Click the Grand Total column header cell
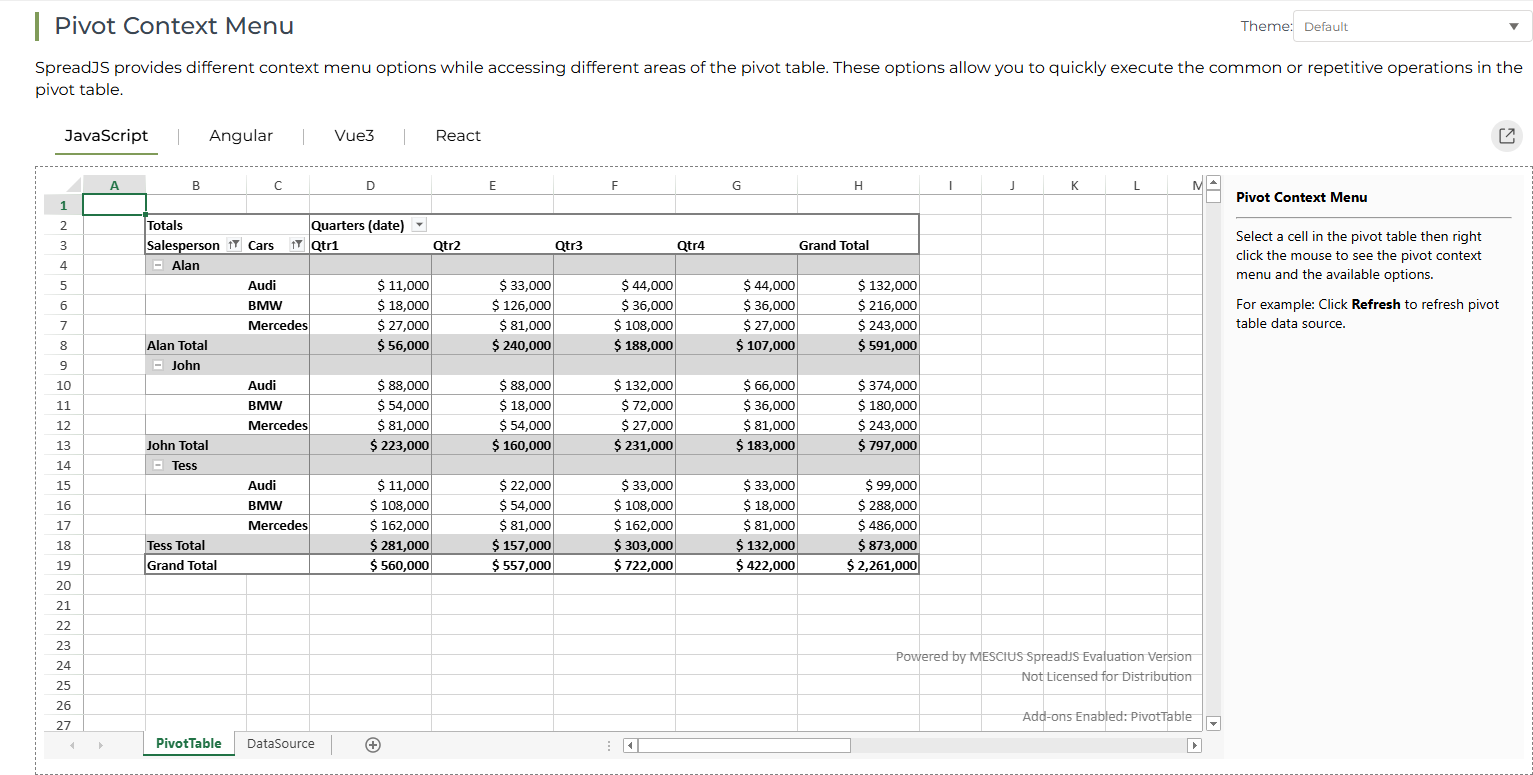 (x=858, y=245)
